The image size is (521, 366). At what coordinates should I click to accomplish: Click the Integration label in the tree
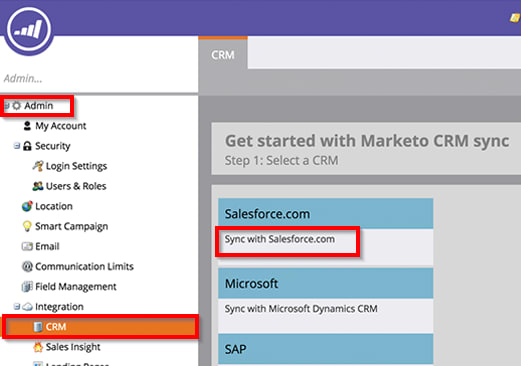pyautogui.click(x=59, y=307)
